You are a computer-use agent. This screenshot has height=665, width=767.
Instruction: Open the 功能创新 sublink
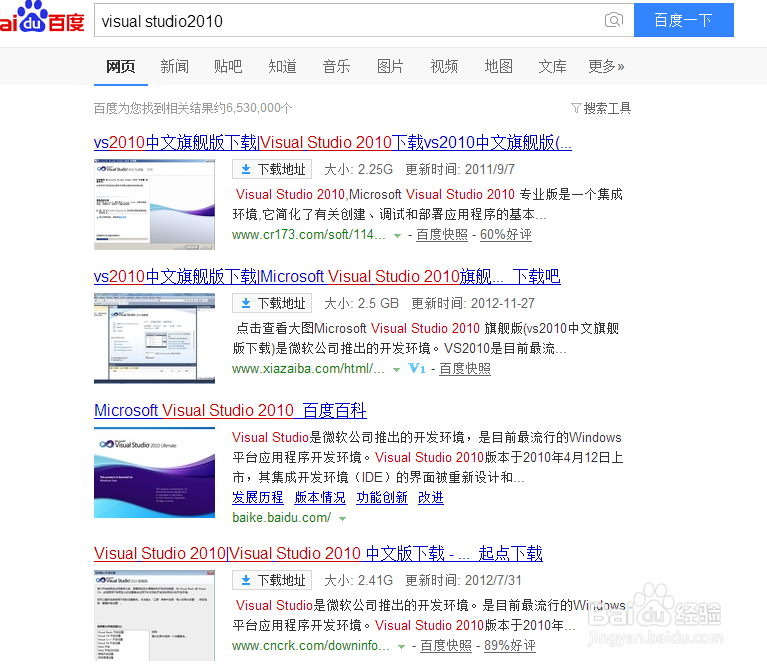coord(382,498)
